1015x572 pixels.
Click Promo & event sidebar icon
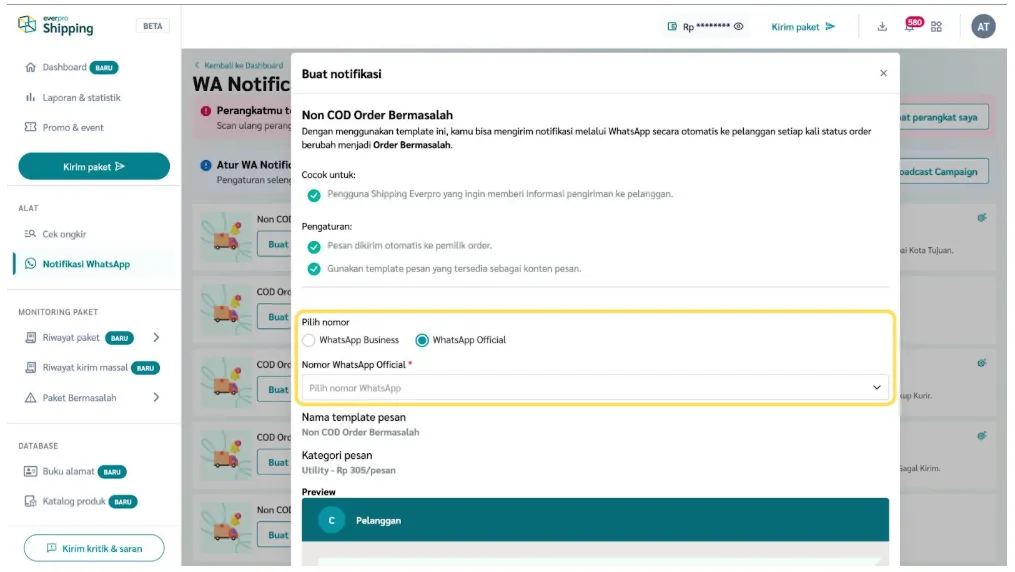pyautogui.click(x=30, y=128)
